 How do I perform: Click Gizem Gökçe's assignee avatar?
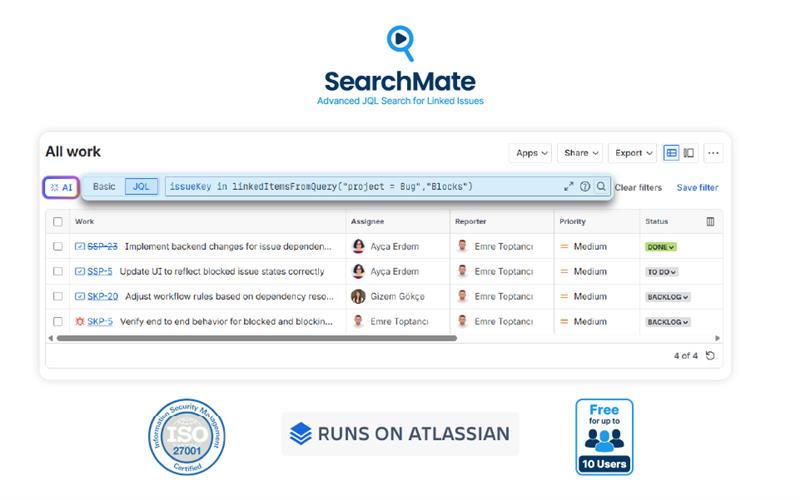click(359, 296)
